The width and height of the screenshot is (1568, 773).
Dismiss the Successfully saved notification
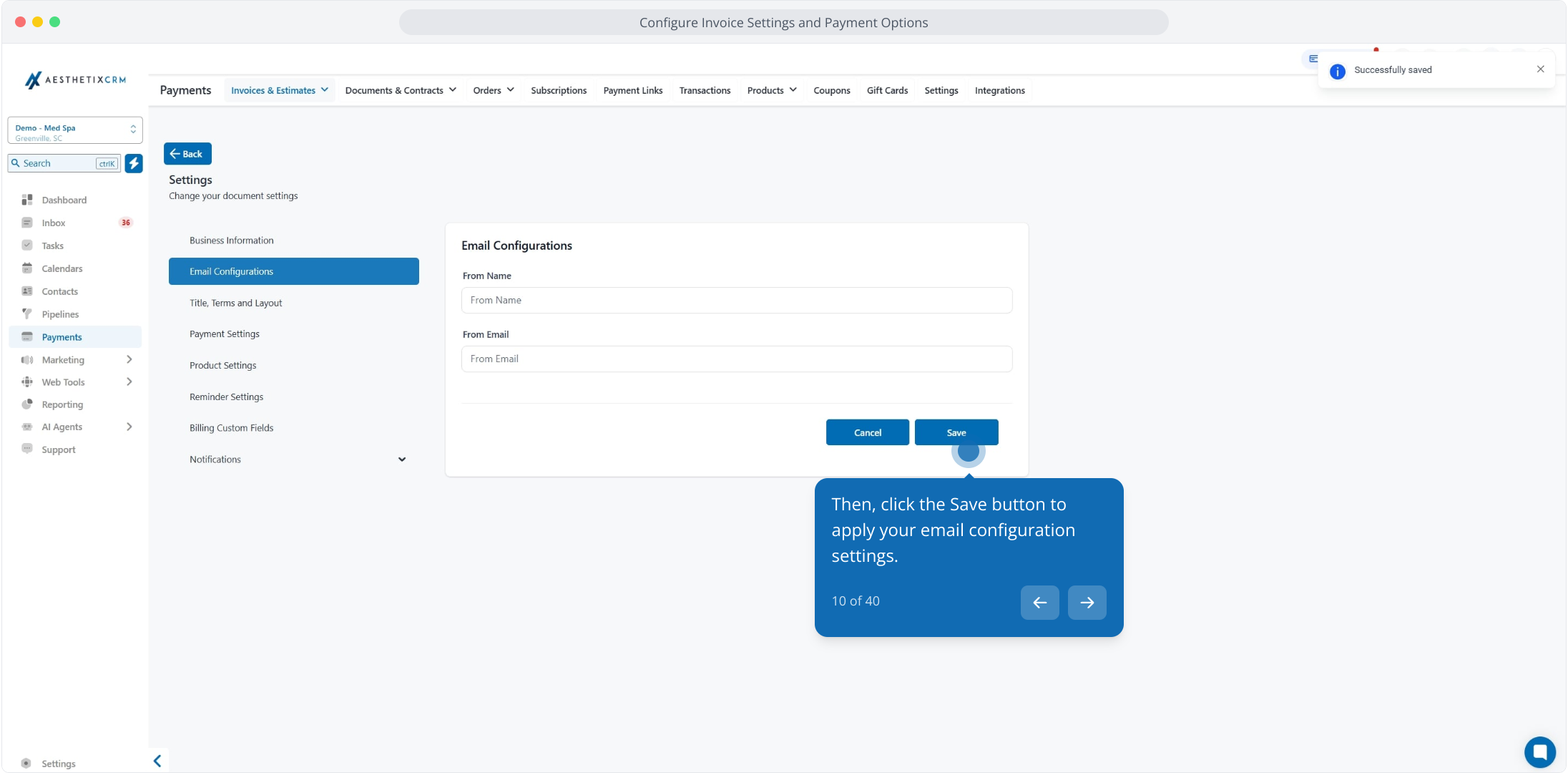click(x=1540, y=69)
